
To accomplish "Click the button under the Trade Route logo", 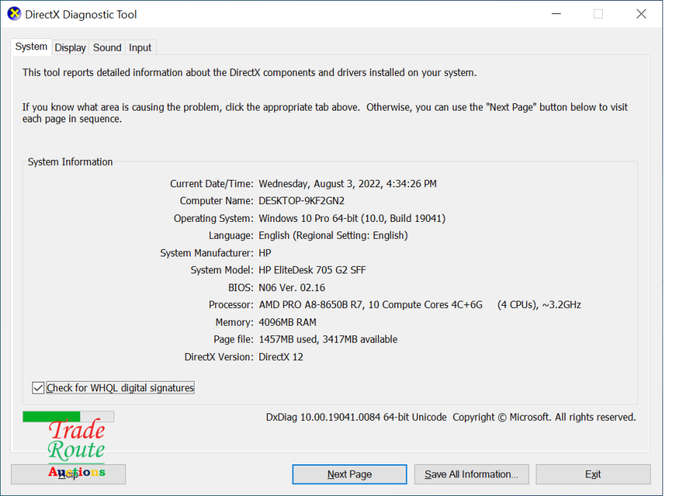I will (x=68, y=474).
